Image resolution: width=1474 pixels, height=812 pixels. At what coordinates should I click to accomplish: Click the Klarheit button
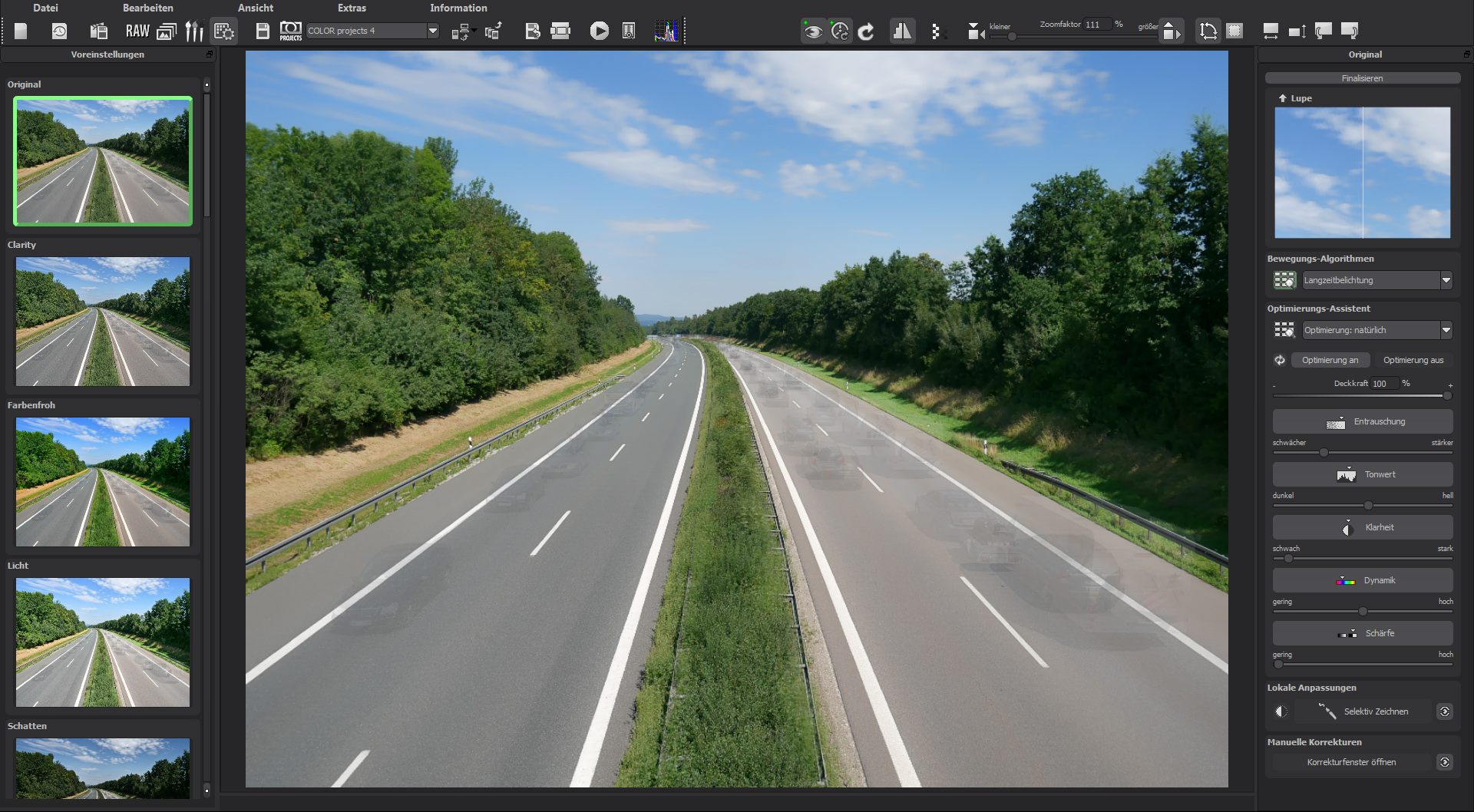(x=1363, y=527)
